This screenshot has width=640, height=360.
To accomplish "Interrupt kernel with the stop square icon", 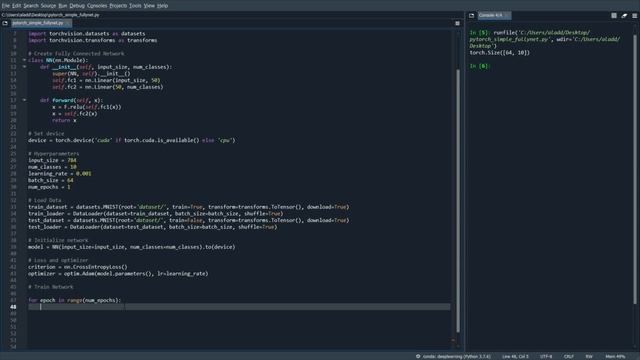I will [x=614, y=16].
